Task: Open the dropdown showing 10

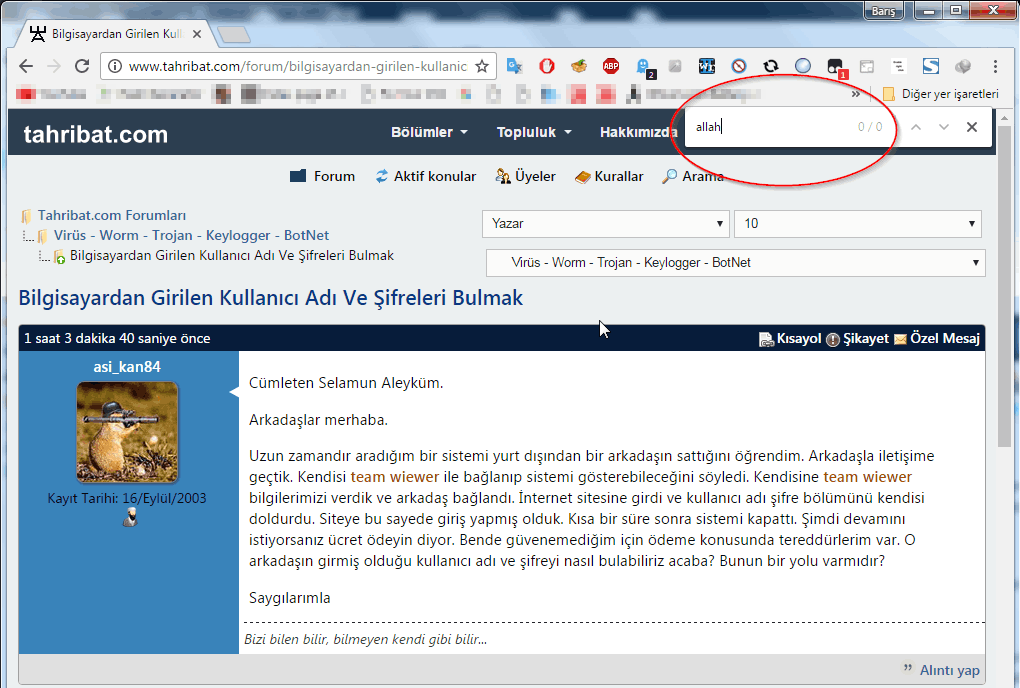Action: (x=857, y=224)
